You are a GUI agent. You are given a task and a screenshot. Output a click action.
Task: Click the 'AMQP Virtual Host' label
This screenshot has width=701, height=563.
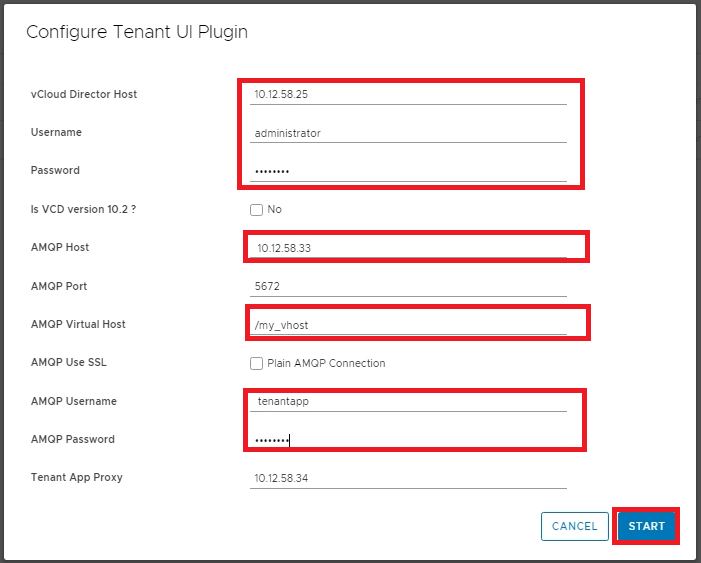(x=78, y=324)
